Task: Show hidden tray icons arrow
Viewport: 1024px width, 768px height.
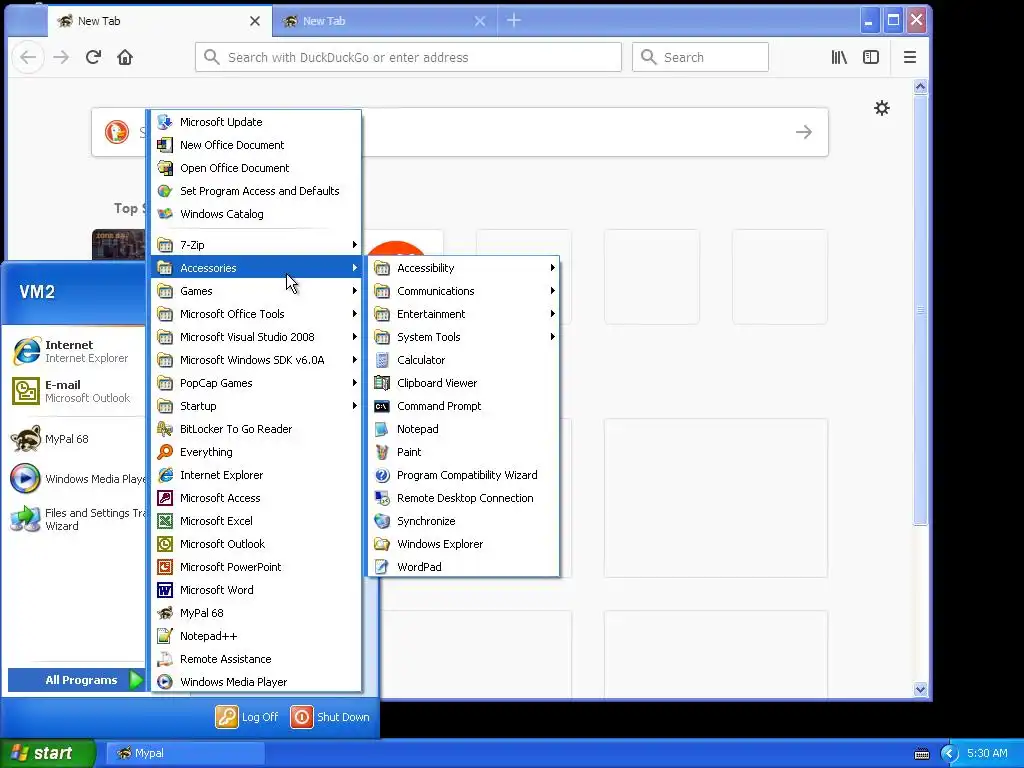Action: (950, 754)
